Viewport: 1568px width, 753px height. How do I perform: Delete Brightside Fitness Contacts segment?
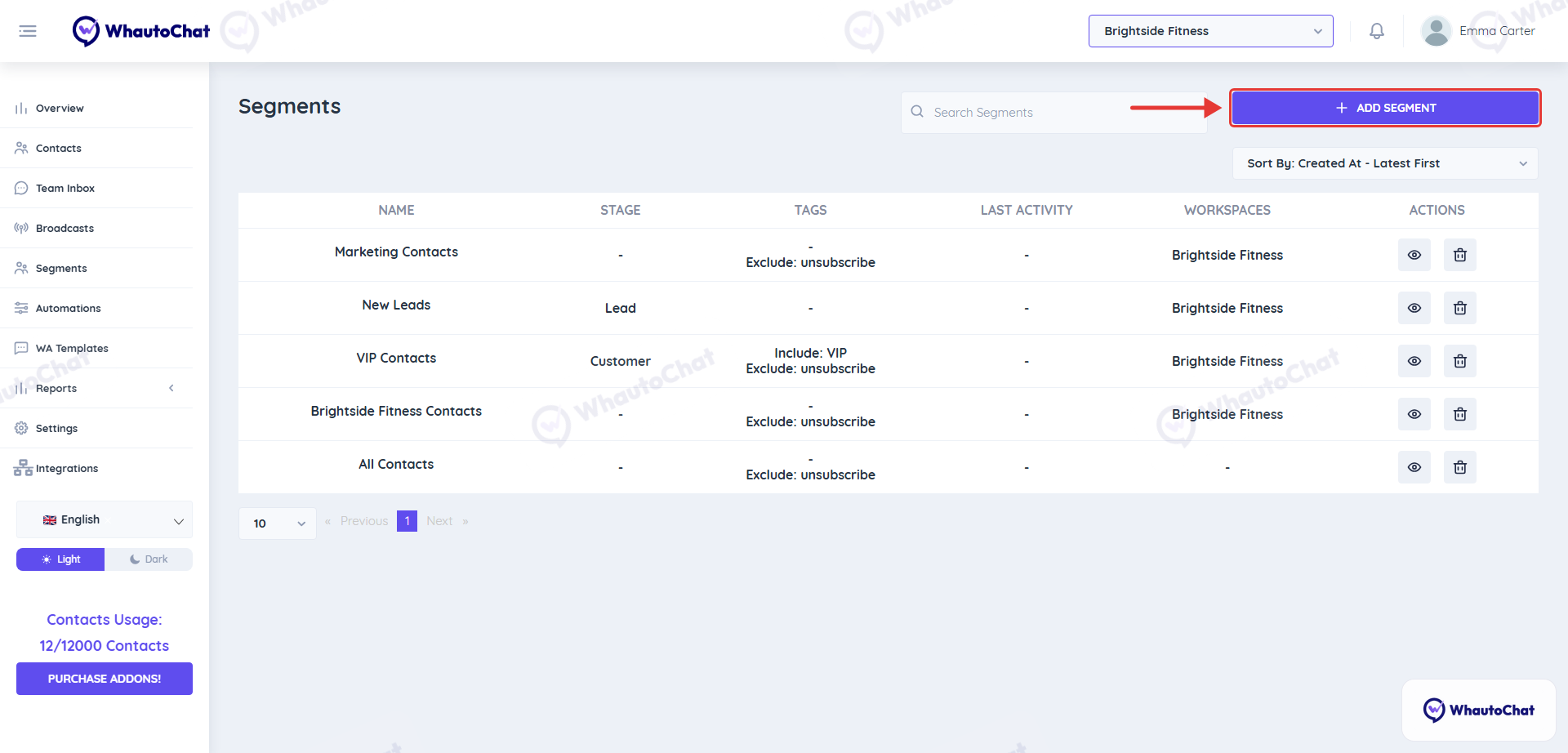1460,414
